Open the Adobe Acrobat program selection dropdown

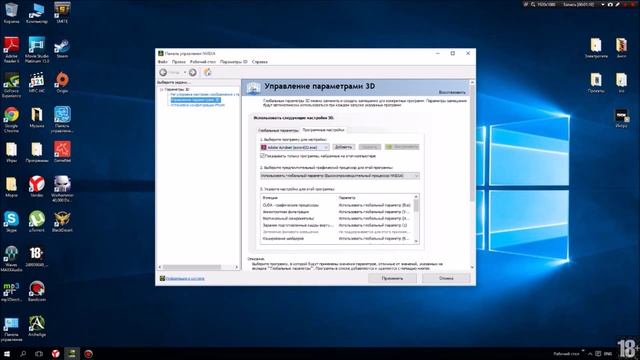[x=295, y=147]
